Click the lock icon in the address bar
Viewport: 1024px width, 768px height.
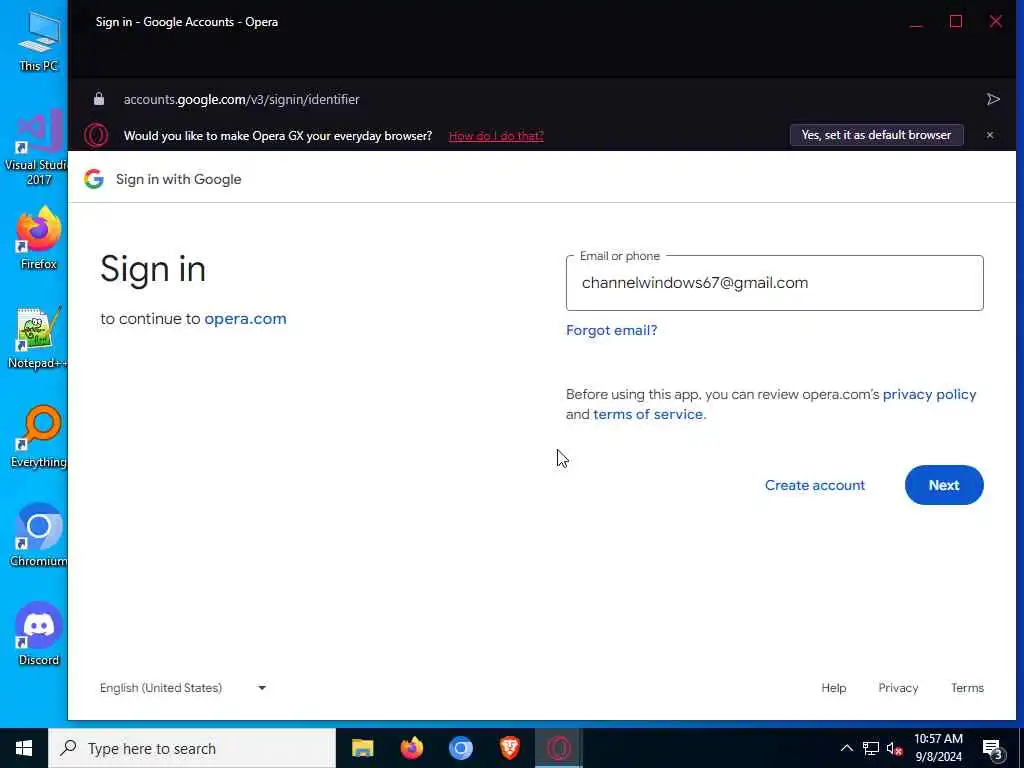pyautogui.click(x=99, y=99)
